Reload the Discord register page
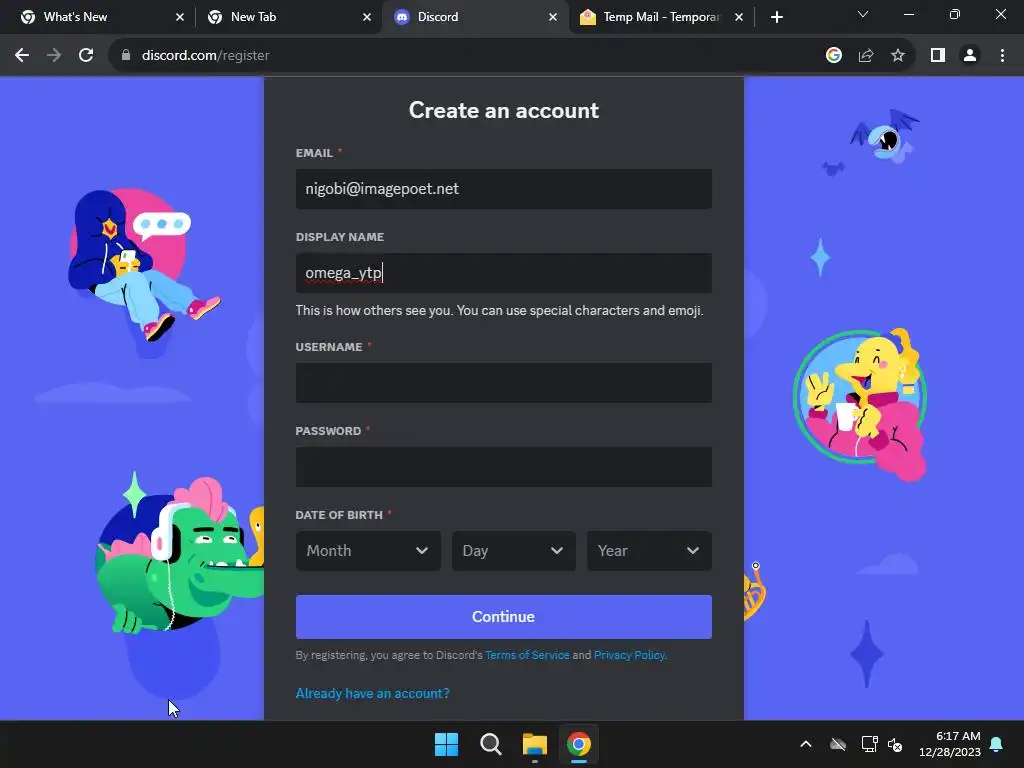 pos(86,56)
